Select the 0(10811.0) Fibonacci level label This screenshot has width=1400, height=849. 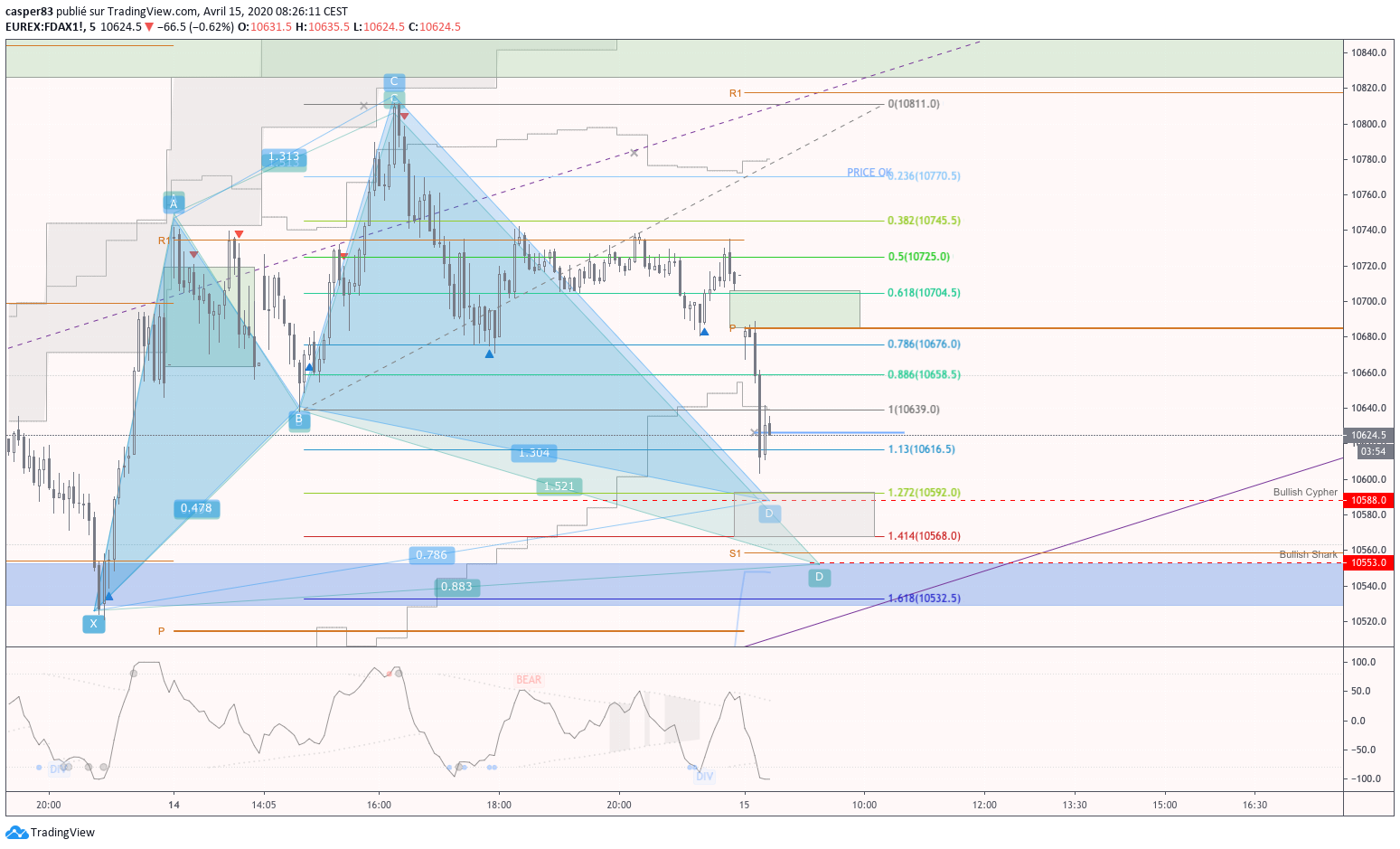pyautogui.click(x=914, y=104)
